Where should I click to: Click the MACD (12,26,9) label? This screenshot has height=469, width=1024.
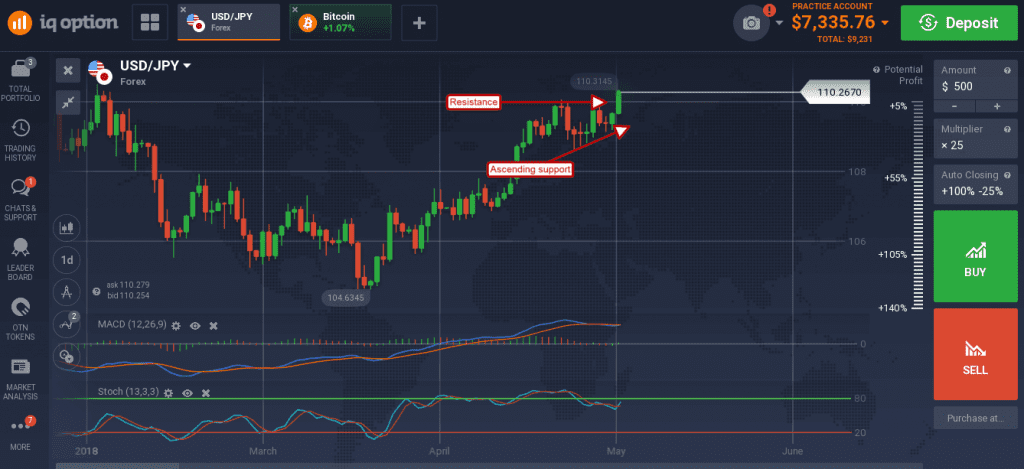tap(132, 325)
